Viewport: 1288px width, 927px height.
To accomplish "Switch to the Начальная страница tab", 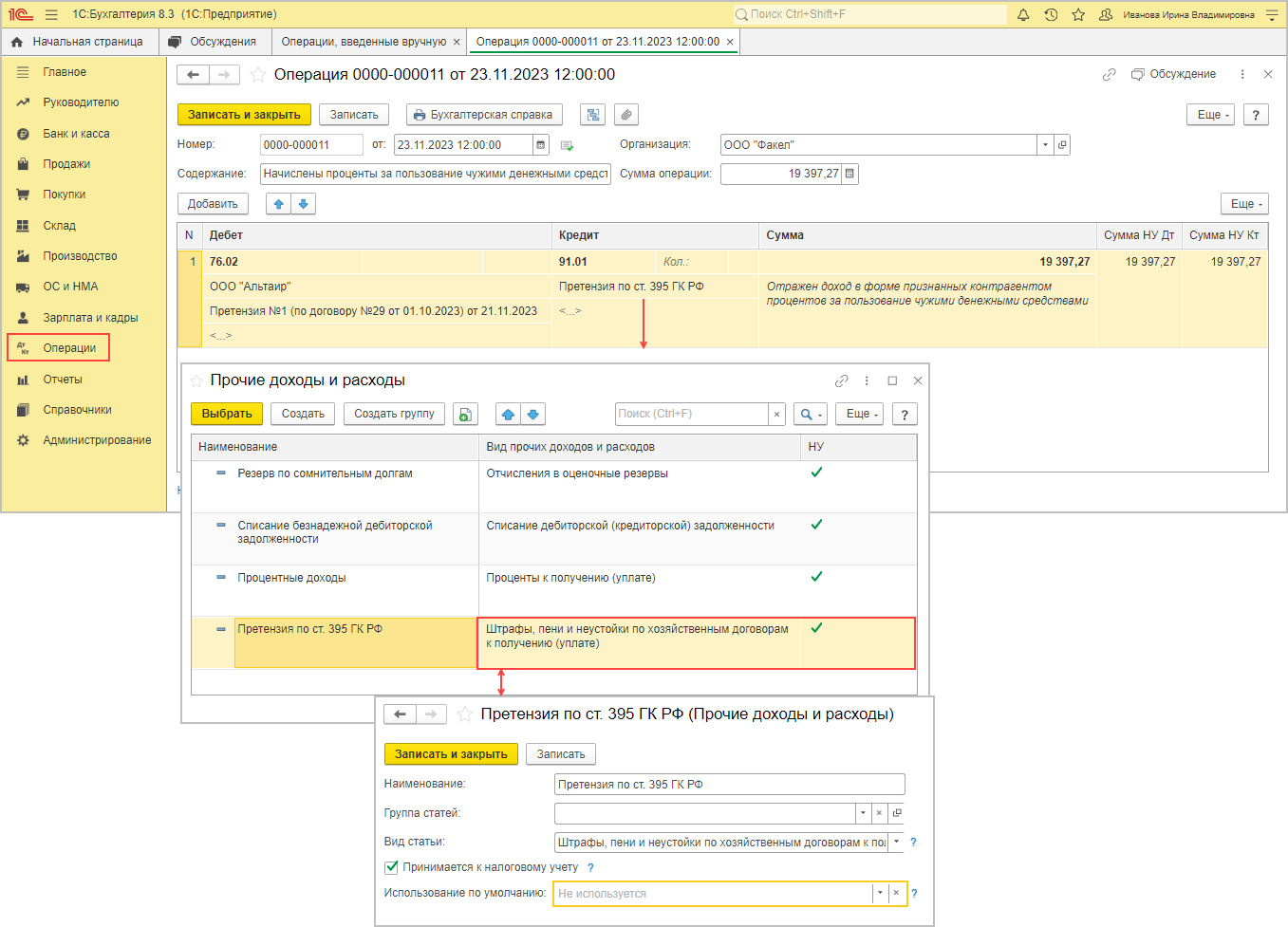I will 77,42.
